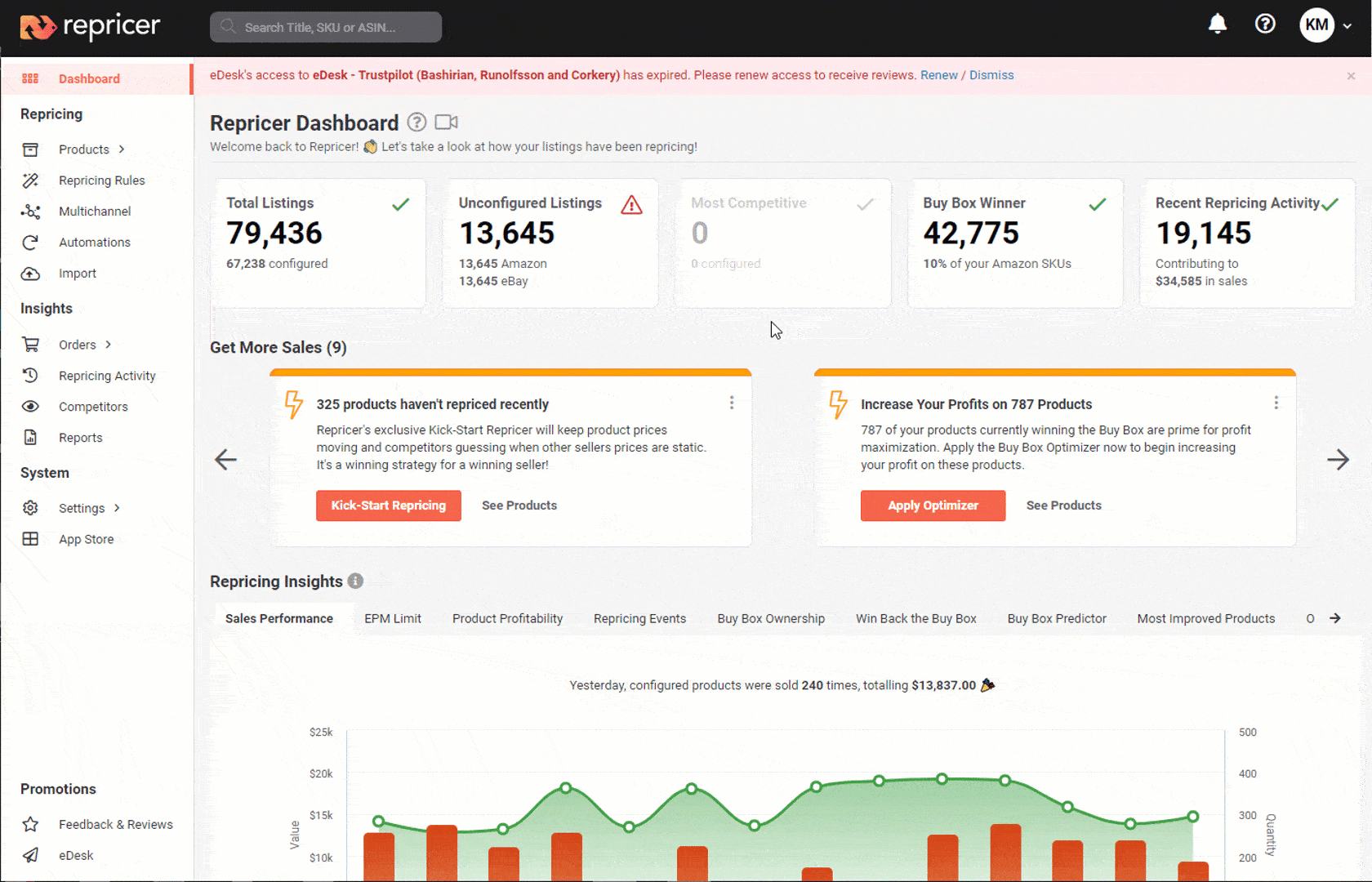Click the Repricing Activity history icon
Viewport: 1372px width, 882px height.
30,376
